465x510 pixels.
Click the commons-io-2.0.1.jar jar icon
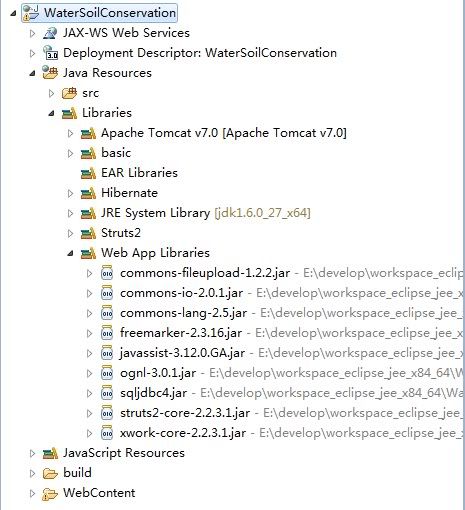(107, 293)
